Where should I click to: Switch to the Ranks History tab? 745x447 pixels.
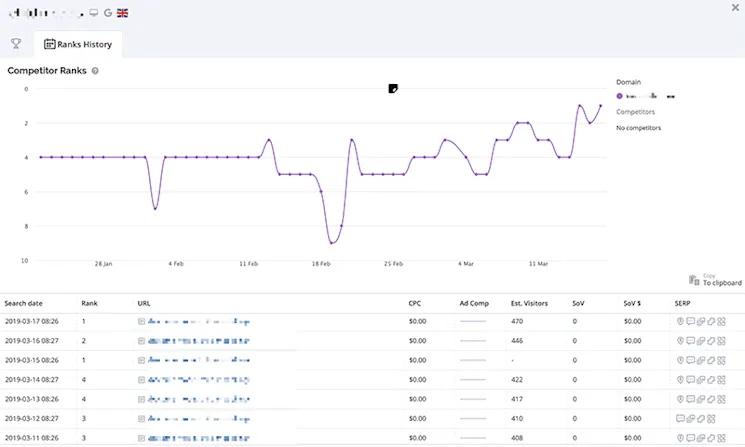pyautogui.click(x=78, y=44)
